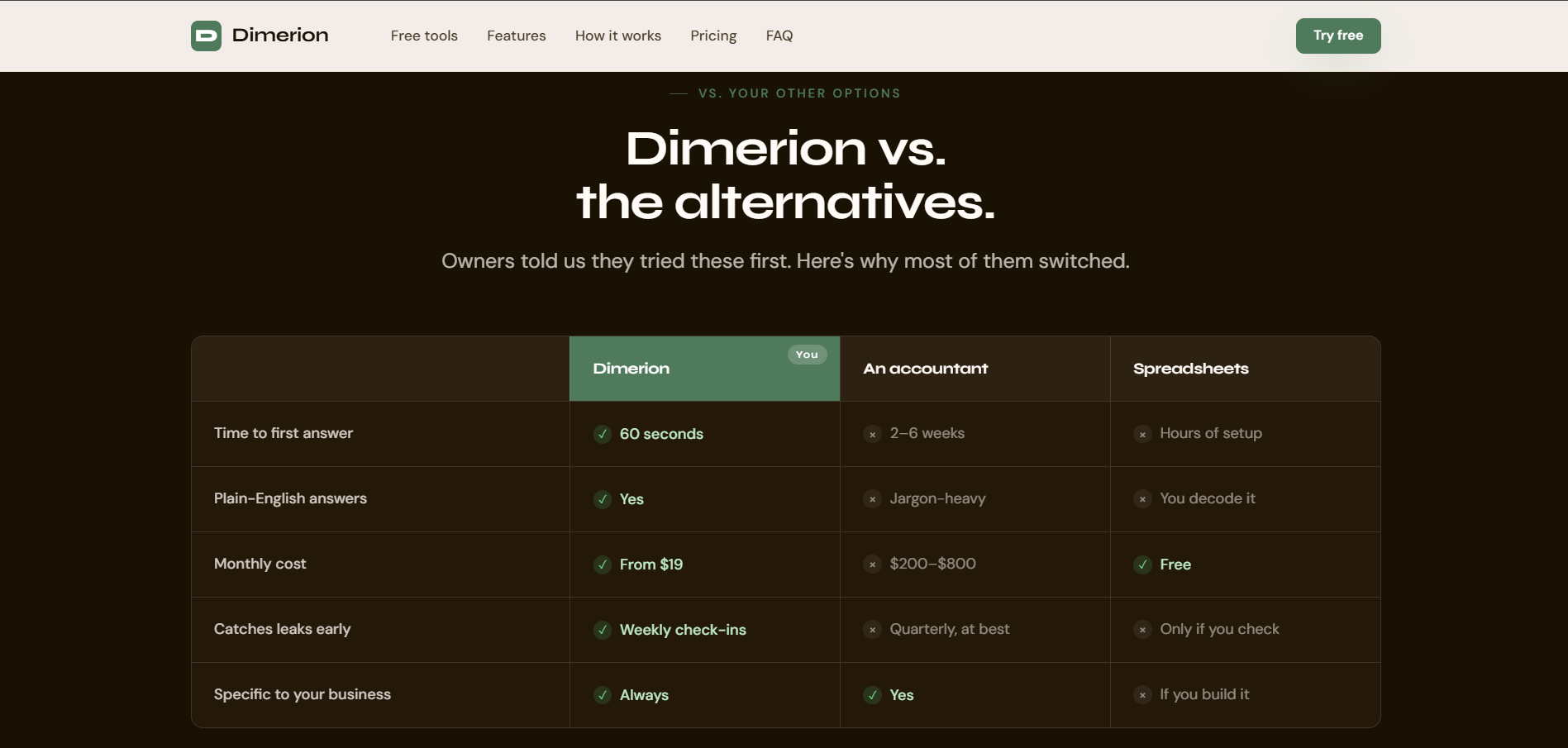This screenshot has width=1568, height=748.
Task: Click the Hours of setup cell text
Action: 1211,433
